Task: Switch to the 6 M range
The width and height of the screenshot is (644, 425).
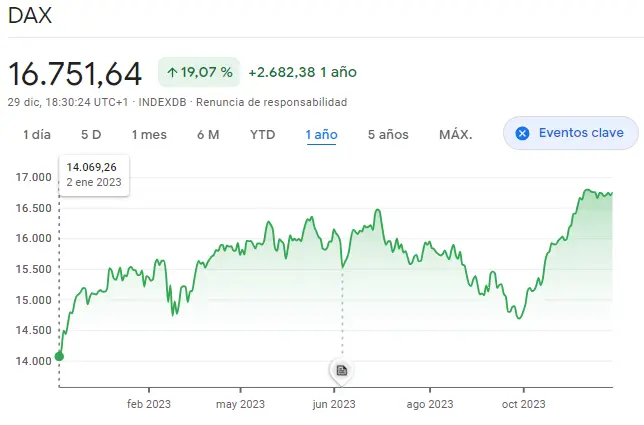Action: [208, 135]
